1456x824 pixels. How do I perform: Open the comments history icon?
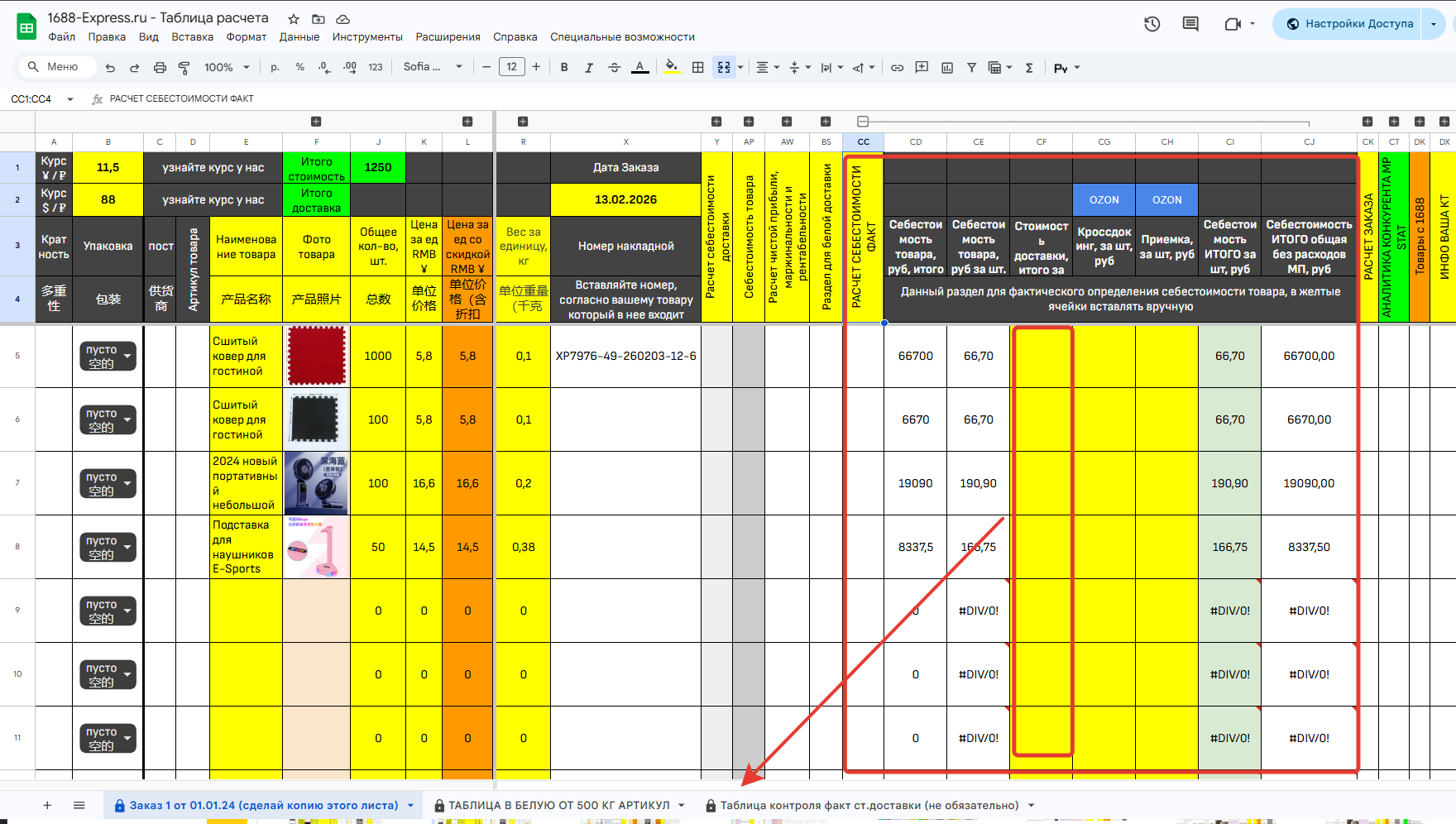tap(1190, 24)
